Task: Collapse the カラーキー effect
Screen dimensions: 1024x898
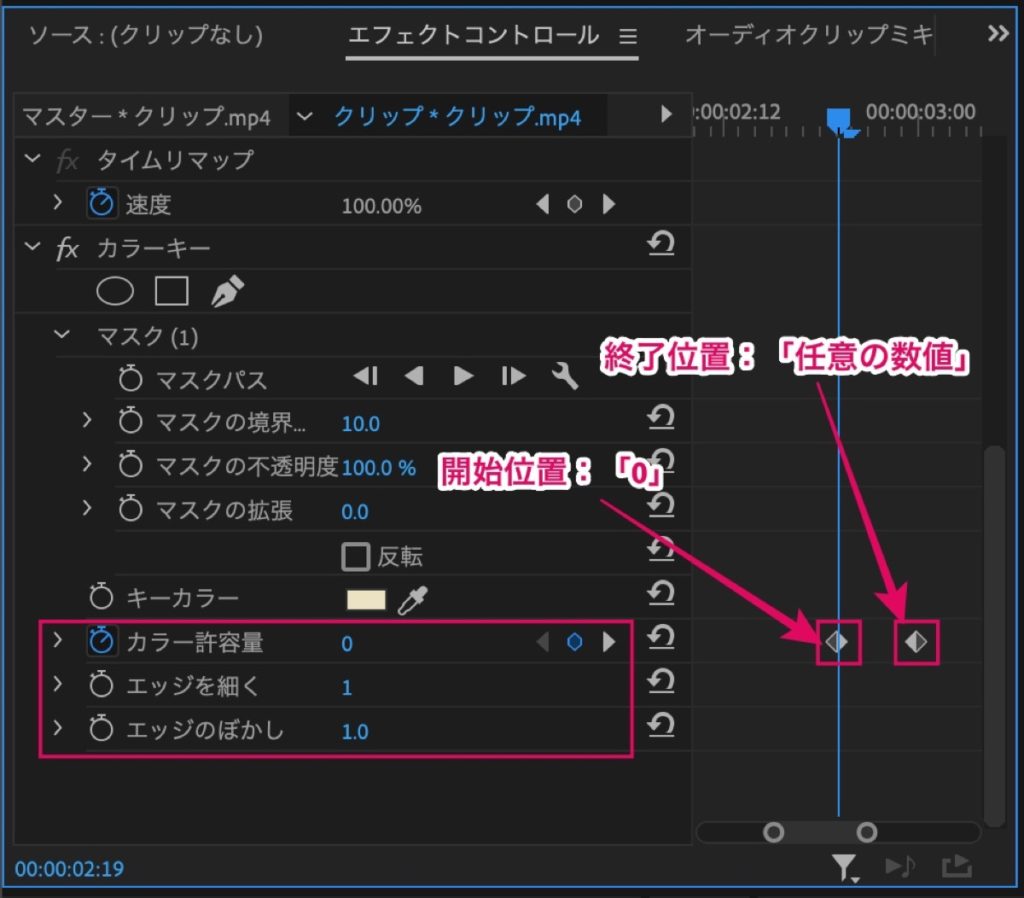Action: point(33,247)
